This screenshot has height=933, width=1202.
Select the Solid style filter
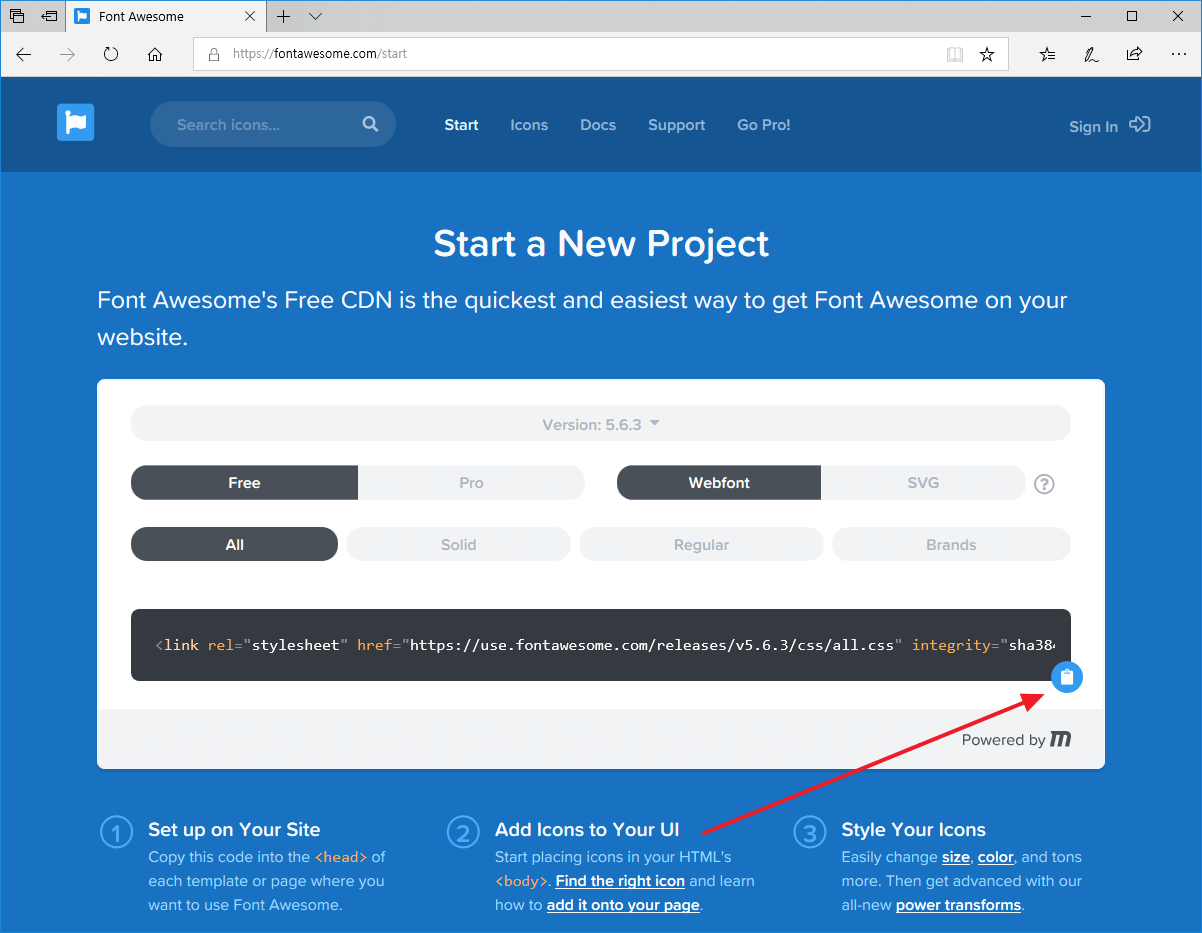point(459,545)
